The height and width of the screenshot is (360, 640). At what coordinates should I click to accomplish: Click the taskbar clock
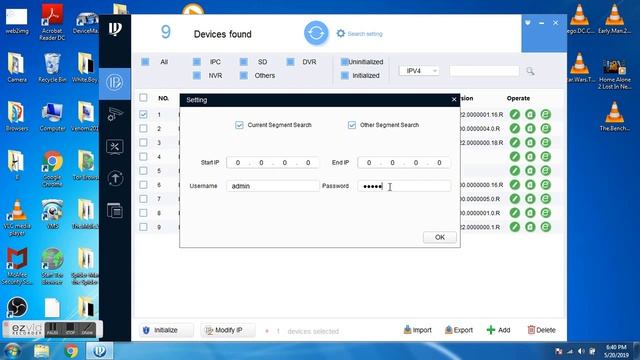pyautogui.click(x=616, y=351)
